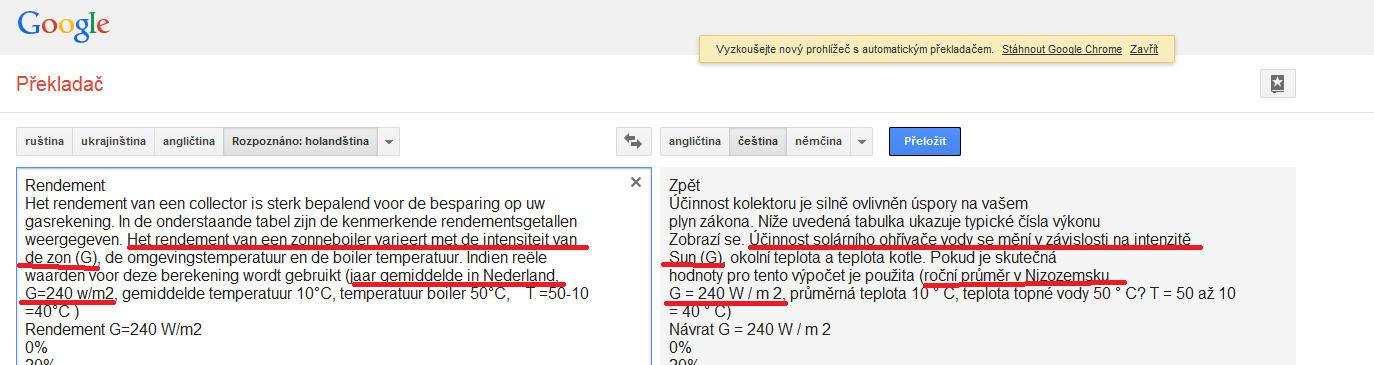The height and width of the screenshot is (365, 1374).
Task: Click the yellow browser promo notification bar
Action: 937,49
